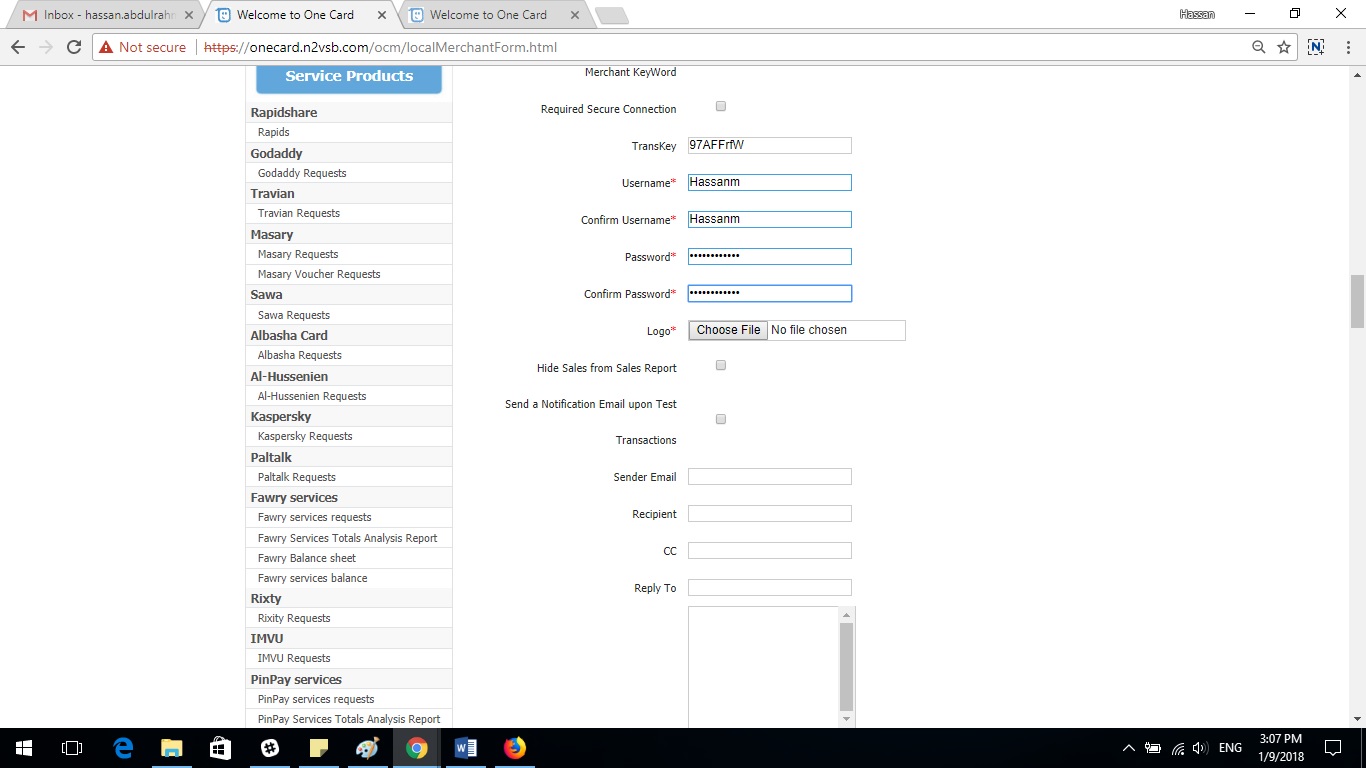Reload the page with the refresh icon

[x=73, y=47]
